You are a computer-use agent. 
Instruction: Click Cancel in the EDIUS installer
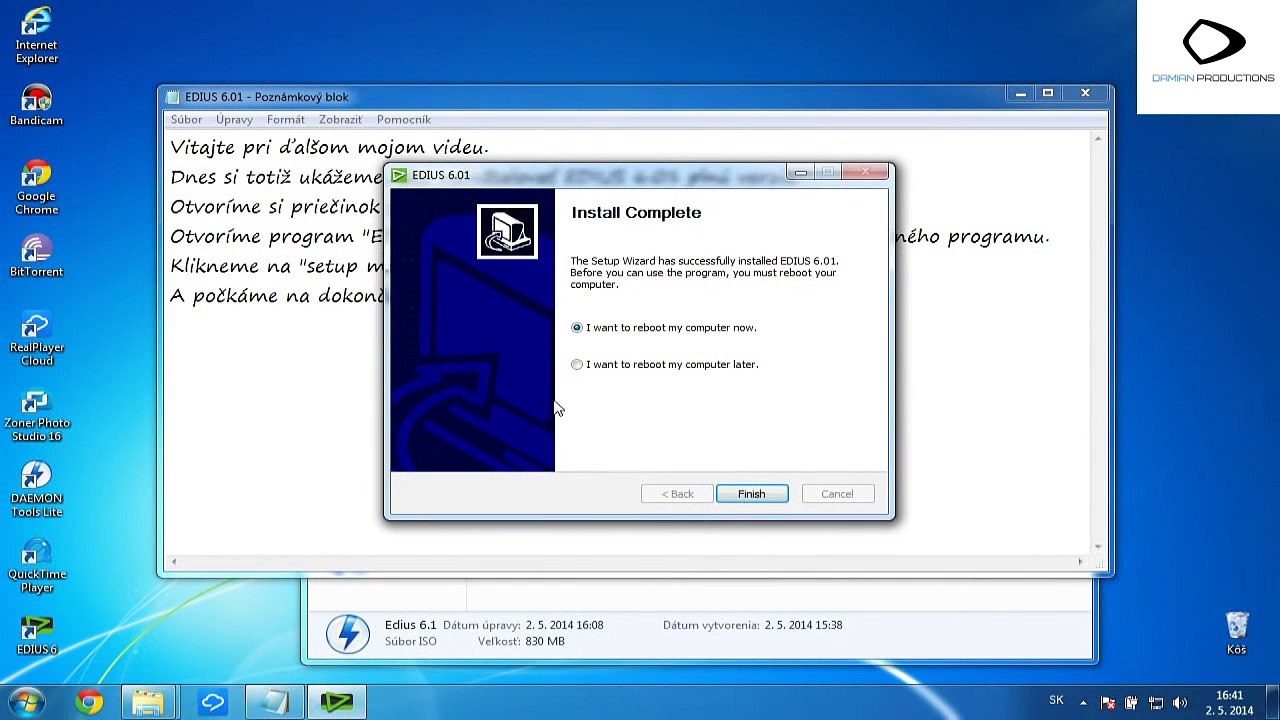(837, 494)
